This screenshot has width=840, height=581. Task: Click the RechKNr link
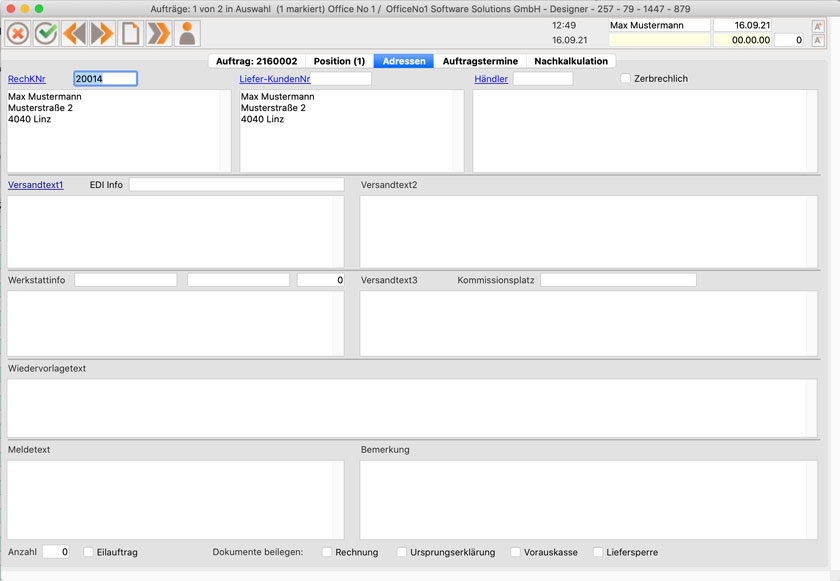coord(27,79)
